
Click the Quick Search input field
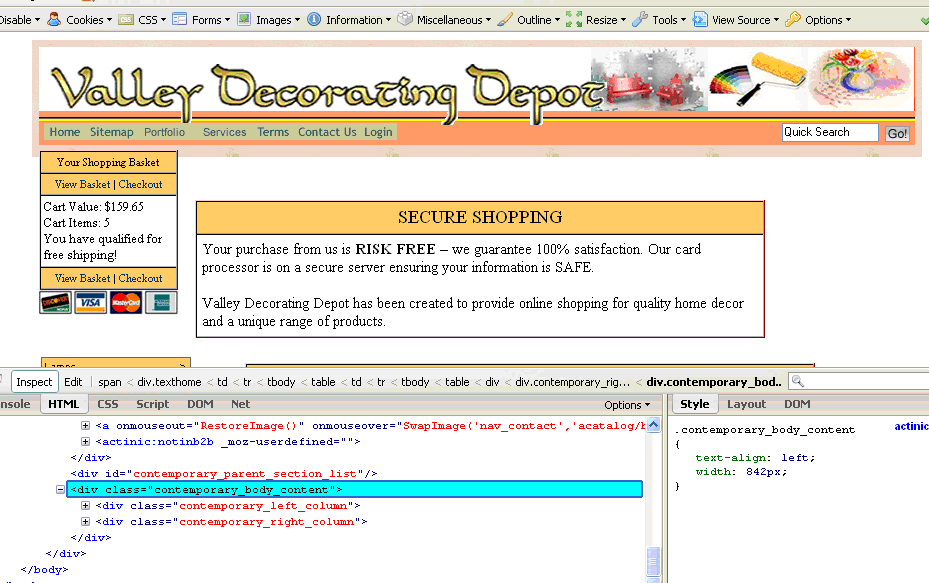pyautogui.click(x=829, y=132)
